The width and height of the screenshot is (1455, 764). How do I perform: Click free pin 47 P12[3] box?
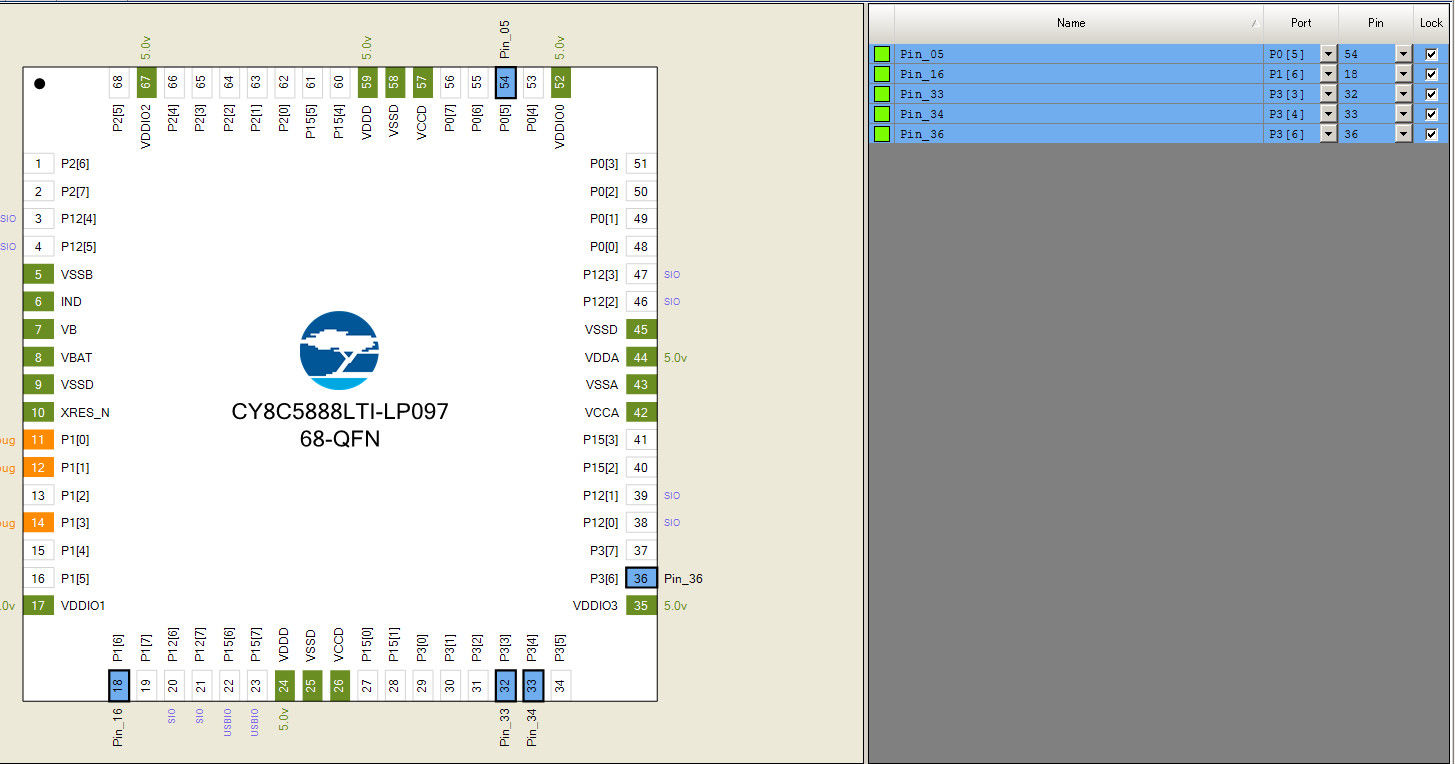[x=641, y=274]
